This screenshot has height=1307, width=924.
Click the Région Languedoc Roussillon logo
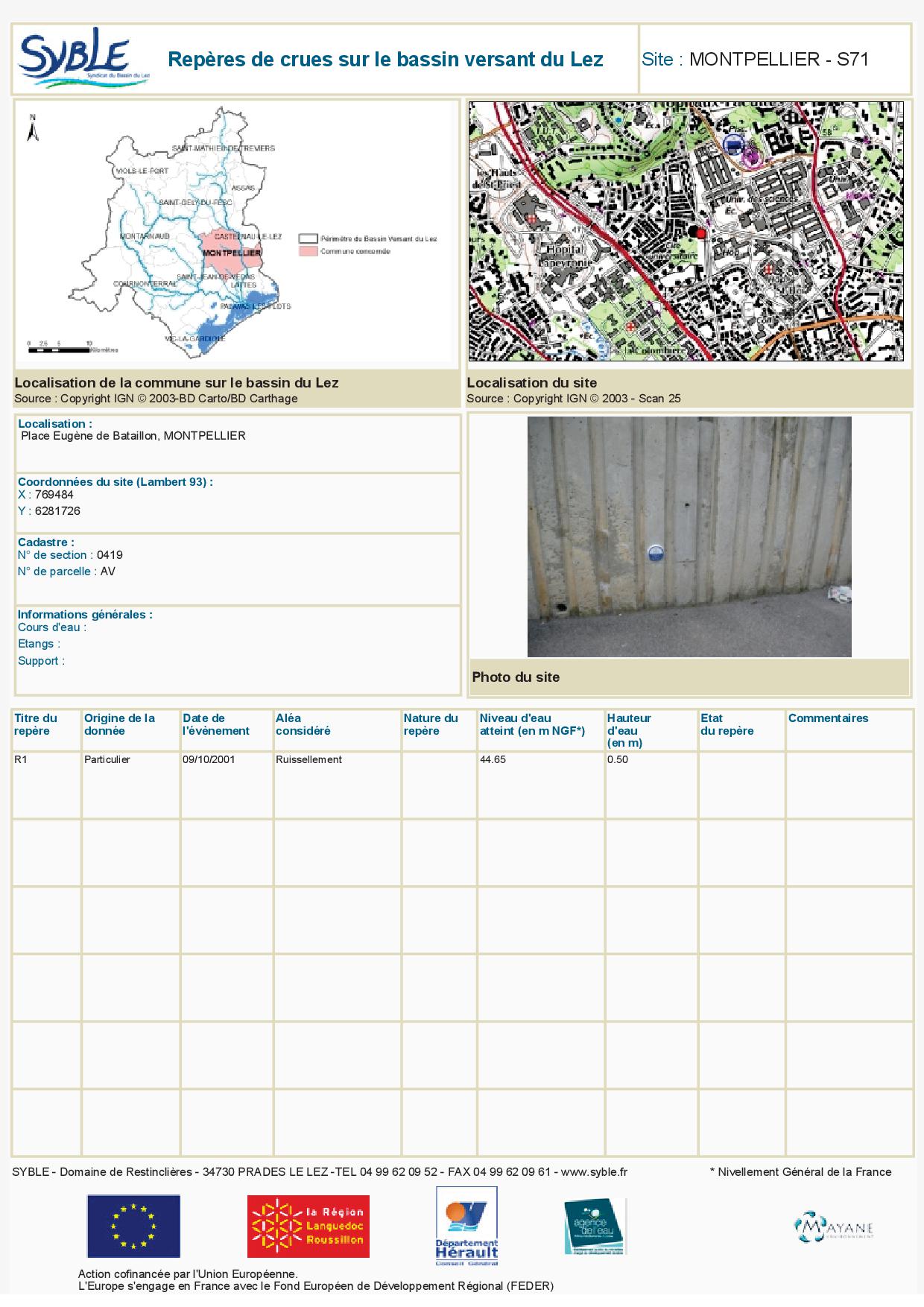(x=308, y=1226)
